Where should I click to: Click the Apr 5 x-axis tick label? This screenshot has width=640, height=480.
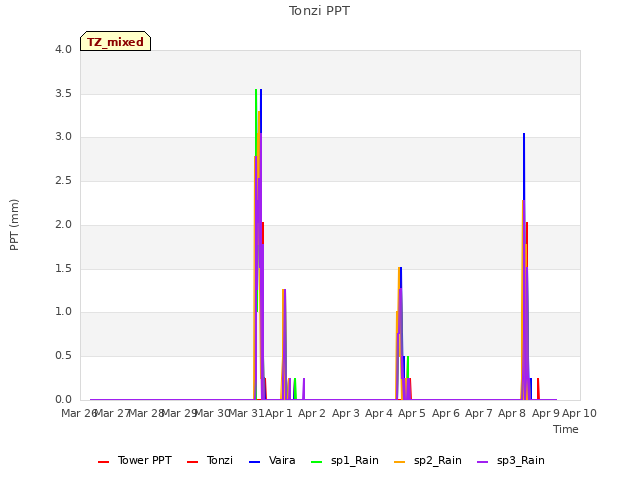click(x=412, y=413)
